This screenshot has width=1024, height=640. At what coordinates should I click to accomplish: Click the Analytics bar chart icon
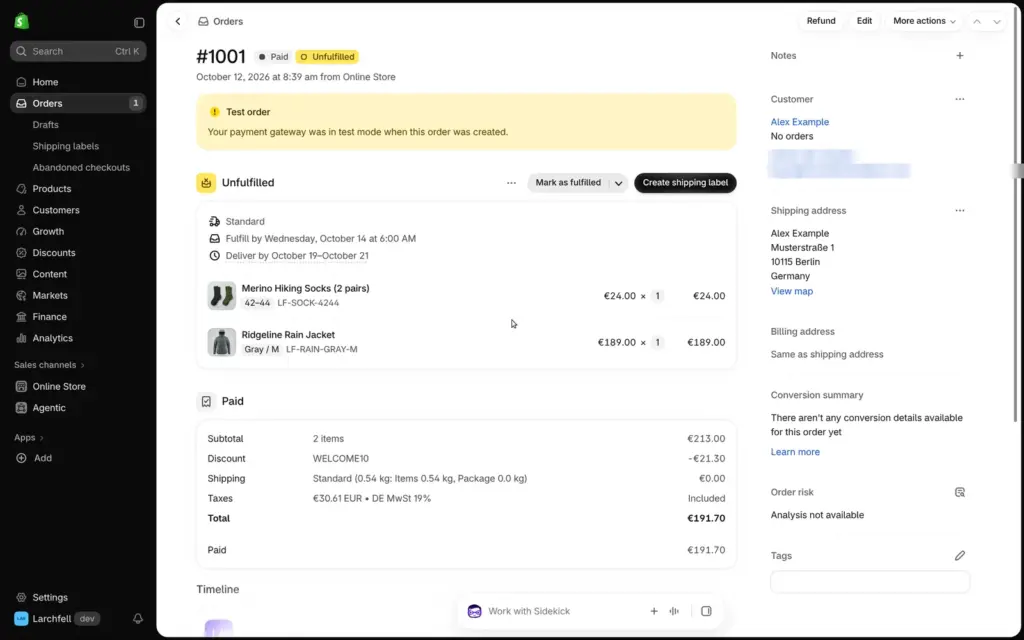pos(22,338)
